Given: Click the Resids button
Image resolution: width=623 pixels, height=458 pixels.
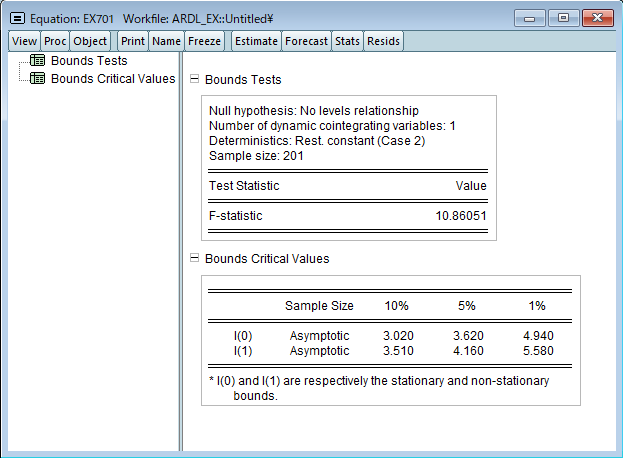Looking at the screenshot, I should (x=383, y=41).
